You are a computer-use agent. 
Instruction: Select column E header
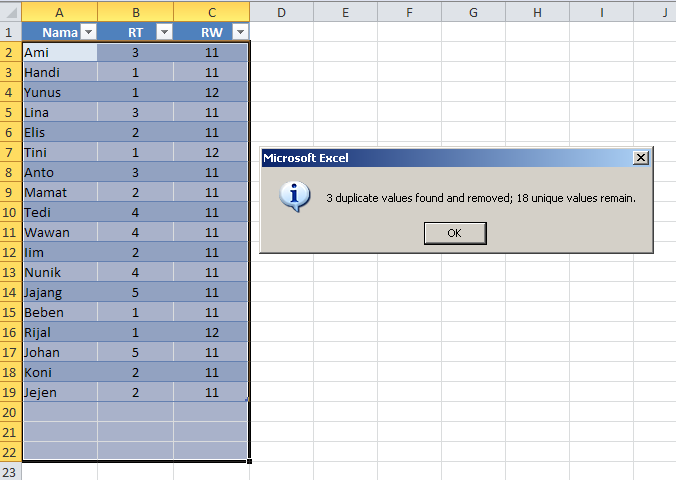(x=345, y=13)
